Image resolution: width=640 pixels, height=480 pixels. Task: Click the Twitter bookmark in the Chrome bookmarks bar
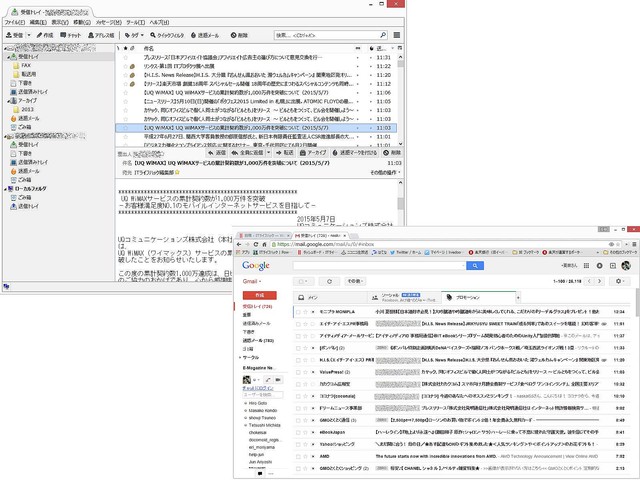pyautogui.click(x=405, y=253)
